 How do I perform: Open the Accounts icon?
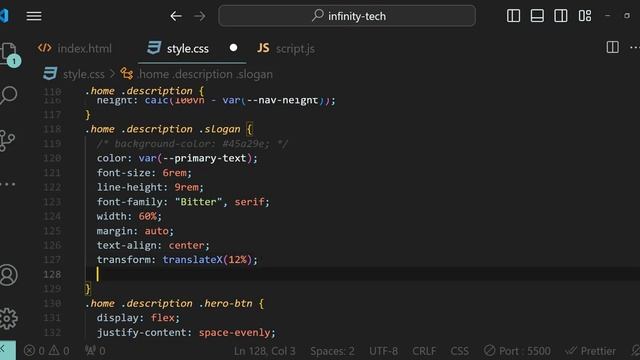coord(9,275)
